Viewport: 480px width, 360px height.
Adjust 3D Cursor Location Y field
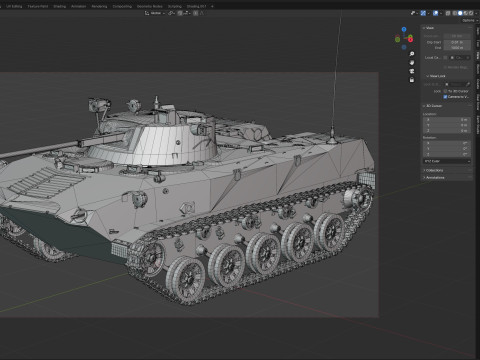point(447,125)
